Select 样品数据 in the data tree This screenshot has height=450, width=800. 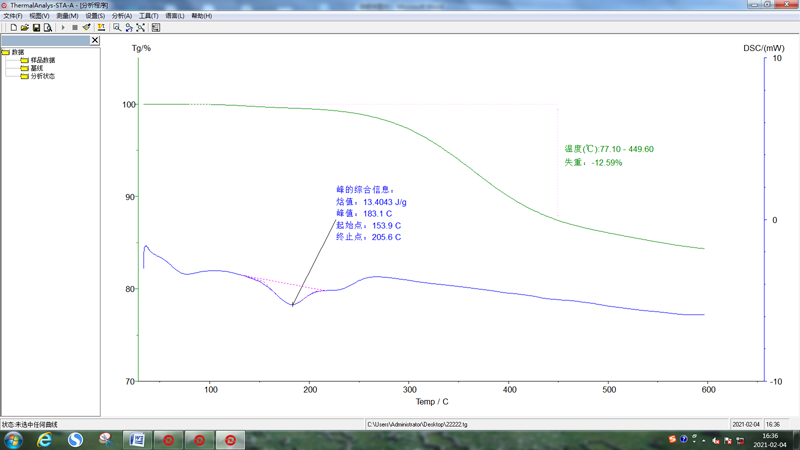coord(42,60)
